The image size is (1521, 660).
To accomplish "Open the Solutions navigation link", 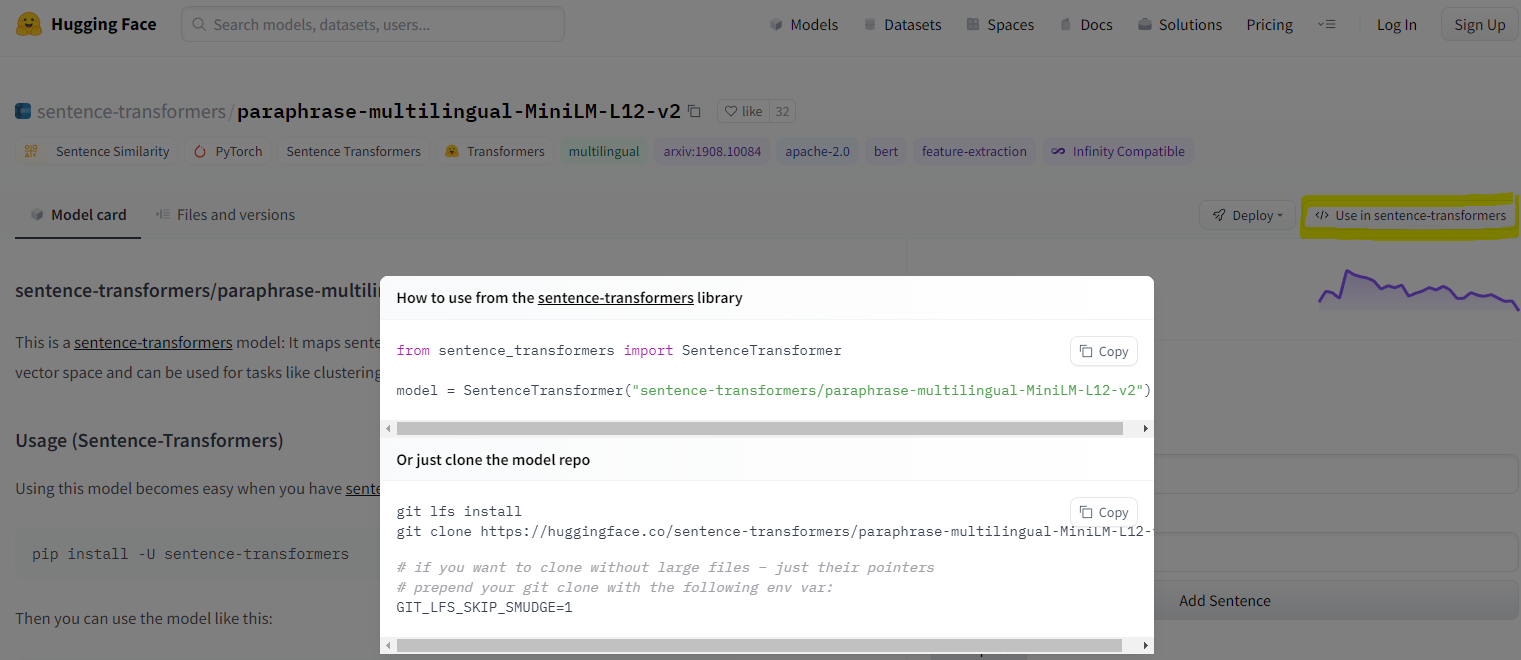I will 1180,24.
